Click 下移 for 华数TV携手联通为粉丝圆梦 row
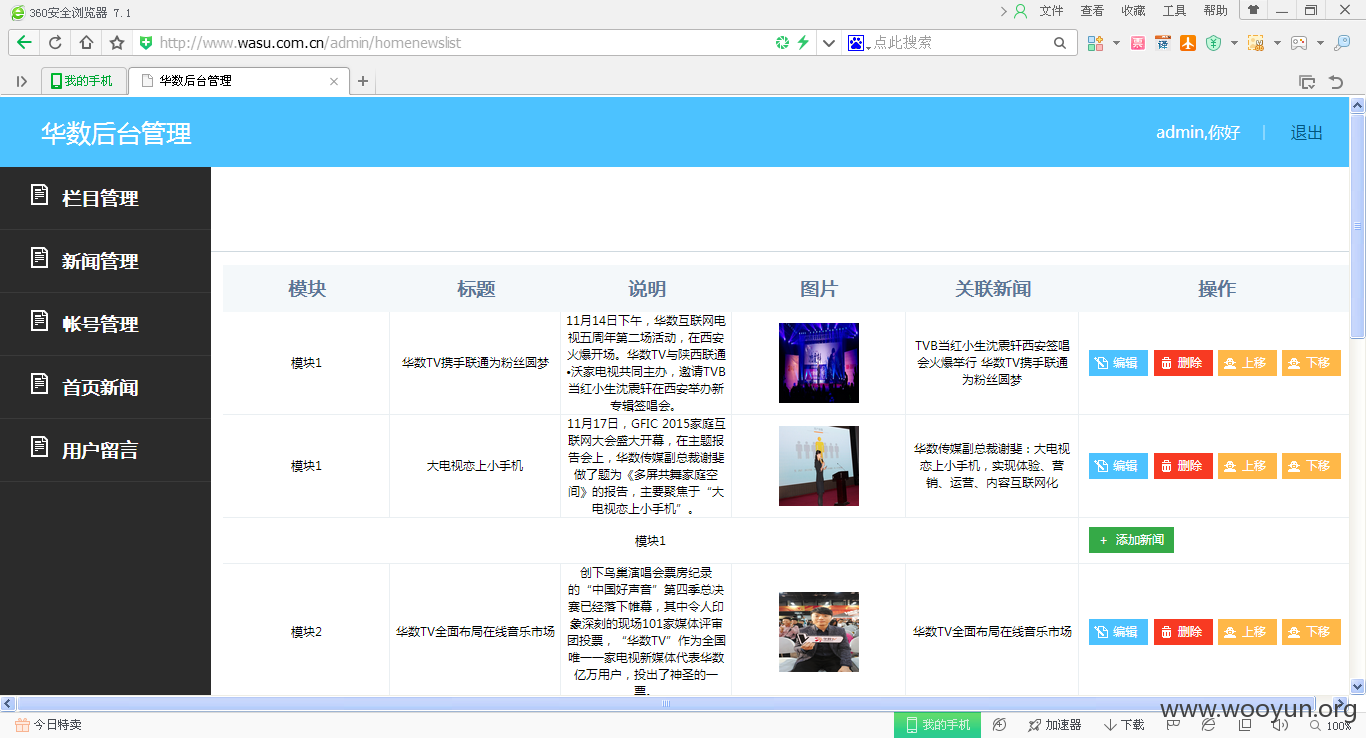Image resolution: width=1366 pixels, height=738 pixels. [1311, 363]
